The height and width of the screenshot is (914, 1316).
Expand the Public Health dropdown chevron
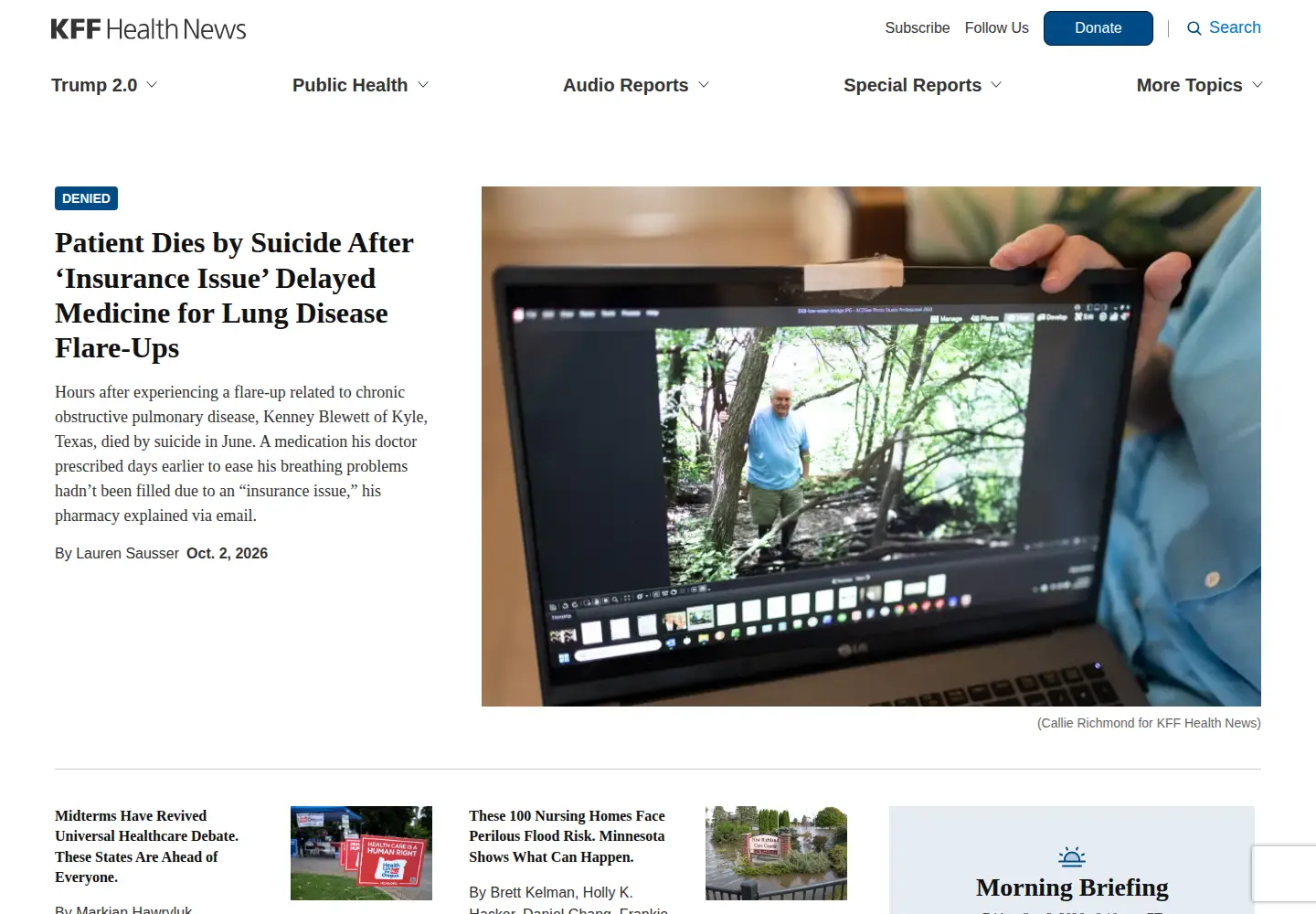click(x=423, y=85)
